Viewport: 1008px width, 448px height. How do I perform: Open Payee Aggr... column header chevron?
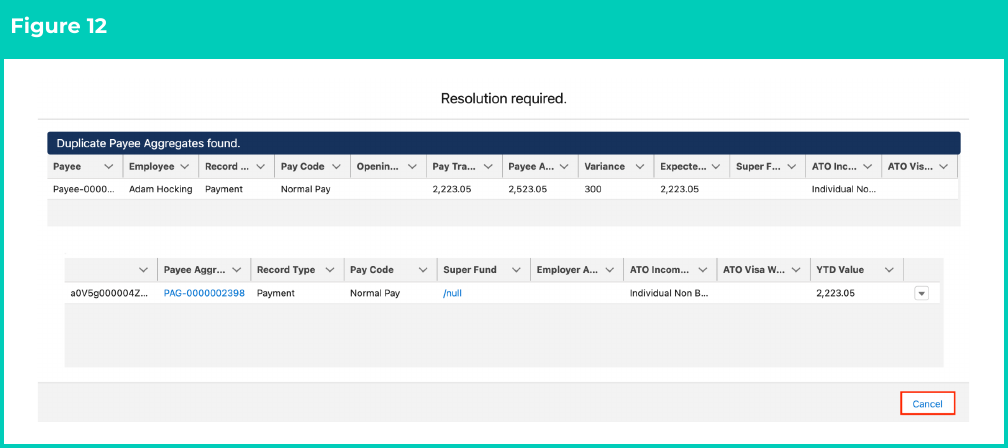click(x=236, y=270)
